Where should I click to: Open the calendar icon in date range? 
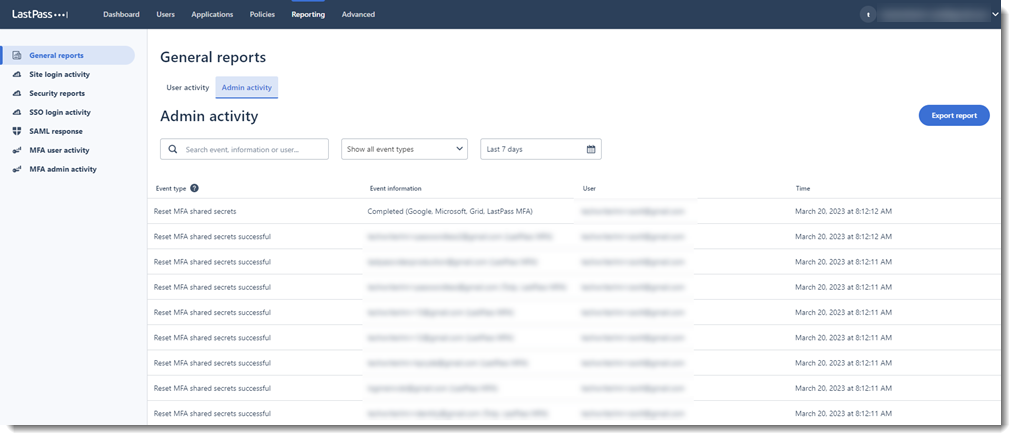591,149
